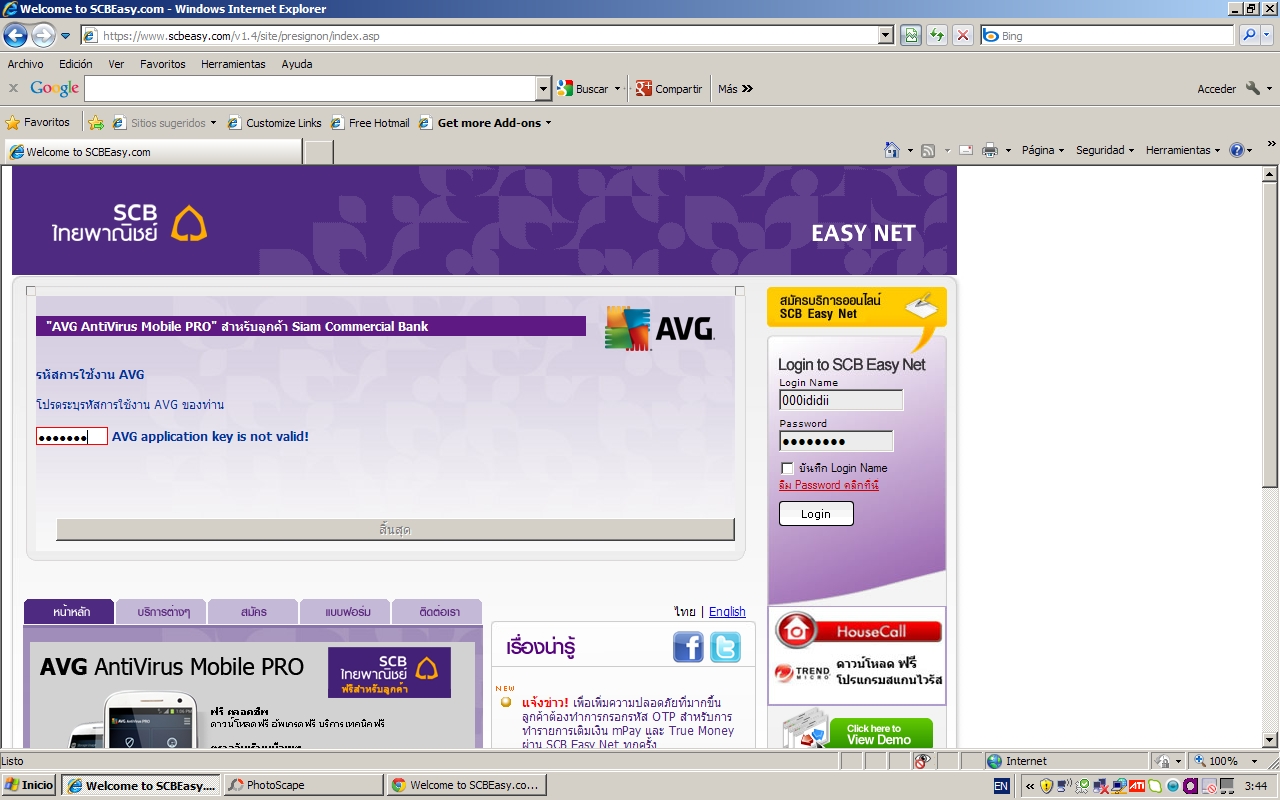The width and height of the screenshot is (1280, 800).
Task: Stop loading with the red X icon
Action: (963, 35)
